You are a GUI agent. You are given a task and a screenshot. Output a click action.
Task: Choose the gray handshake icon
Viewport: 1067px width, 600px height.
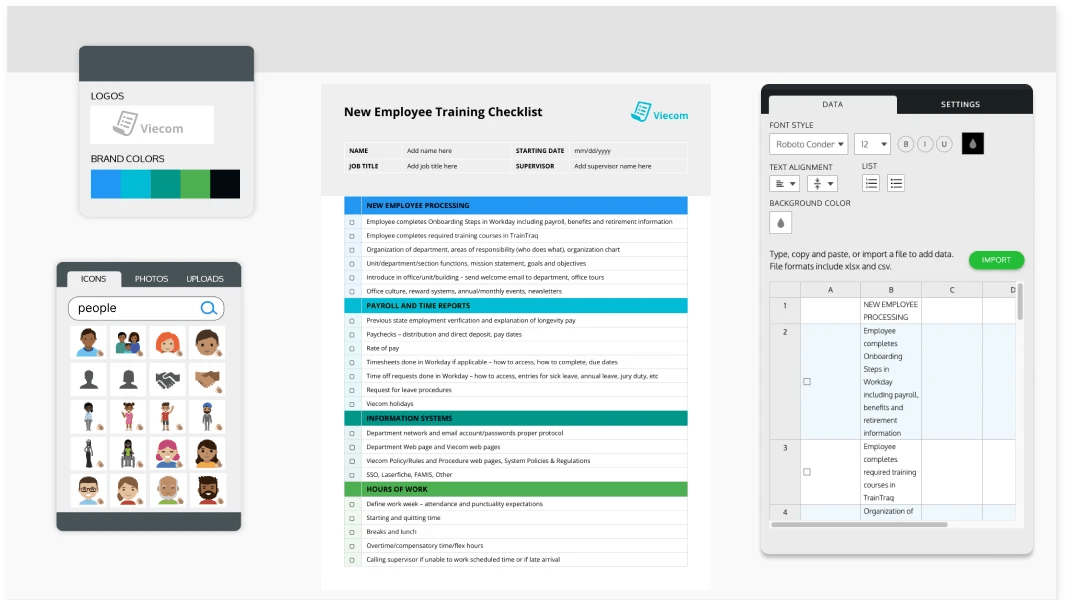tap(167, 380)
